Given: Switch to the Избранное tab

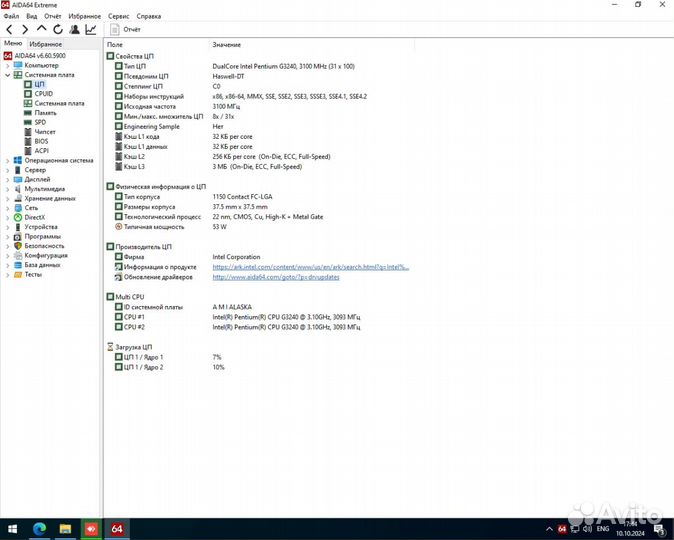Looking at the screenshot, I should [x=46, y=44].
